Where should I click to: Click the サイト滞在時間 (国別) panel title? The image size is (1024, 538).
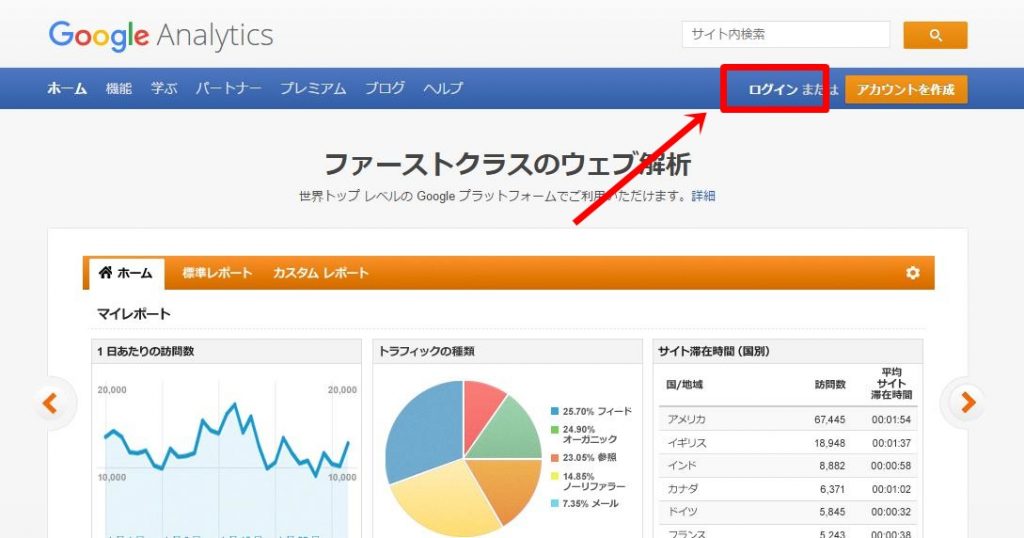click(x=714, y=351)
